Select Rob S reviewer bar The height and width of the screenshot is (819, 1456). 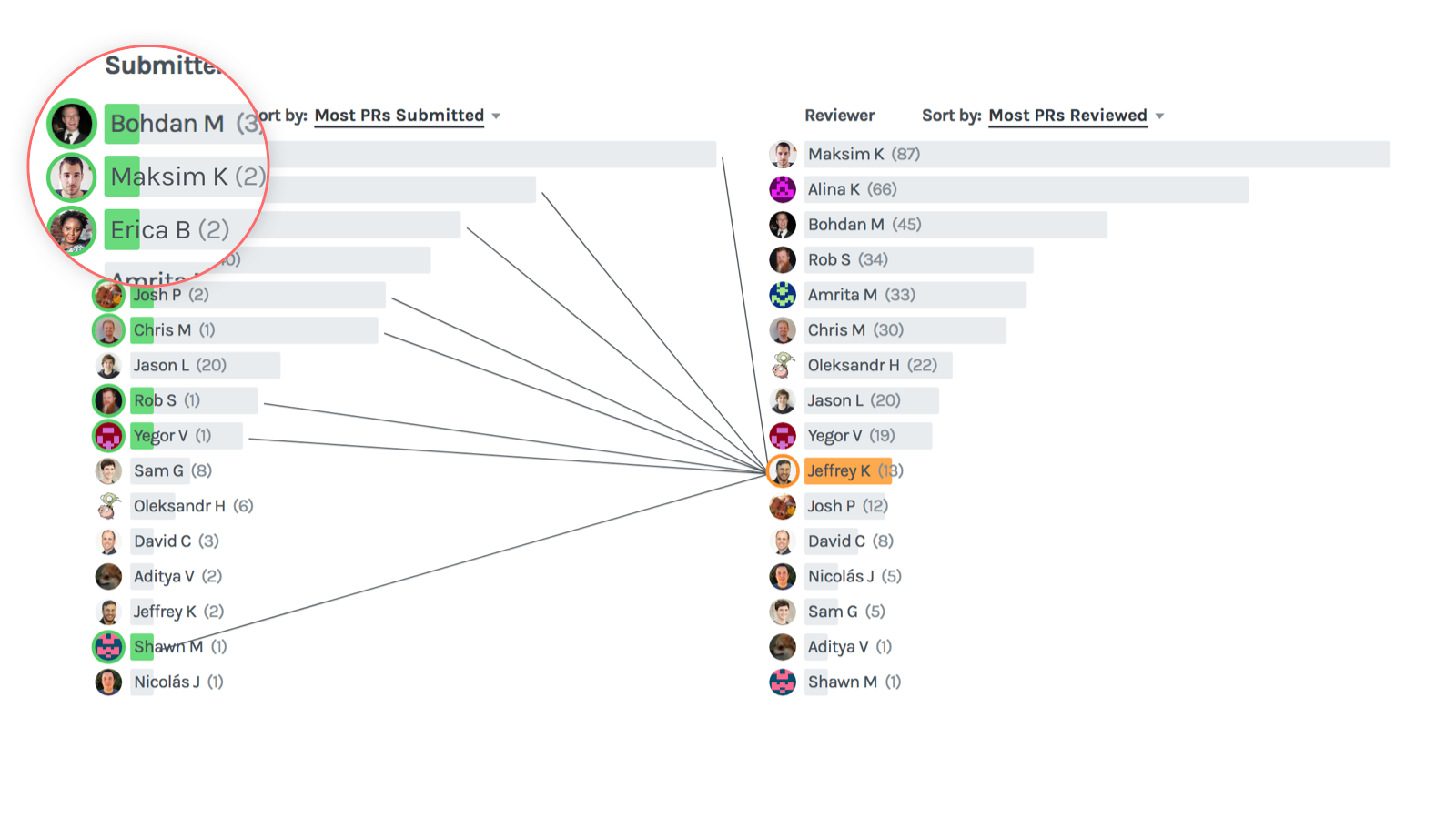coord(917,260)
